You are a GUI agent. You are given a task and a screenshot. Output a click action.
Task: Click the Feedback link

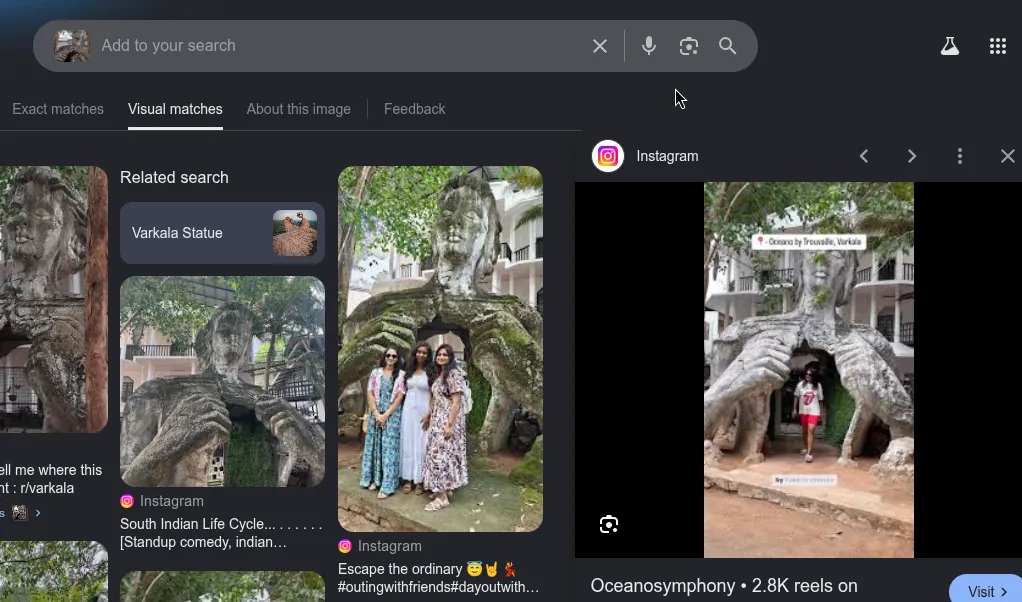(x=415, y=109)
